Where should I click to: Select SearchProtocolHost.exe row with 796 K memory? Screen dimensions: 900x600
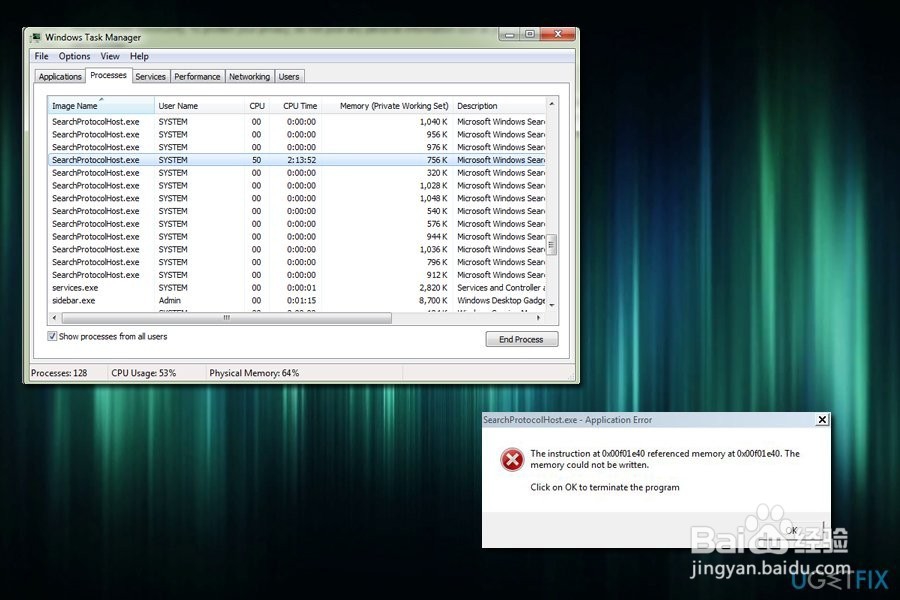pos(297,262)
